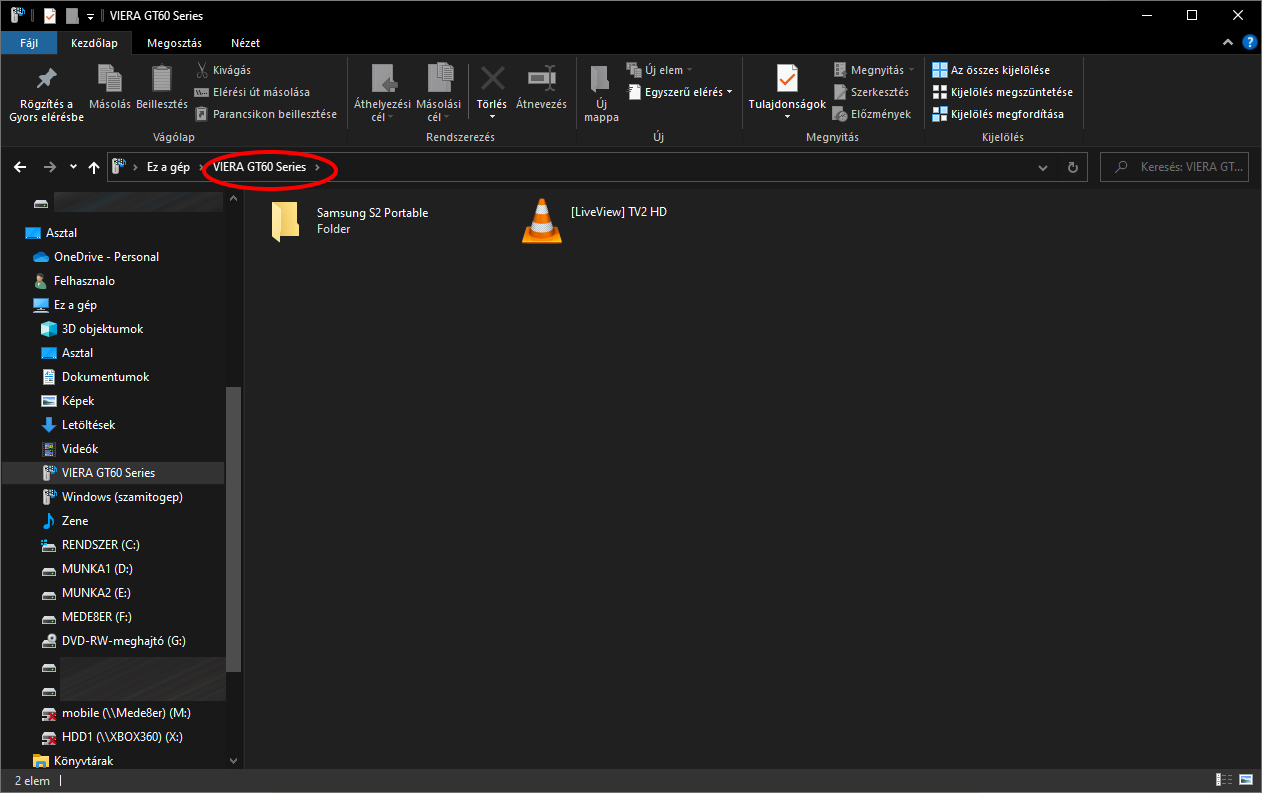Image resolution: width=1262 pixels, height=793 pixels.
Task: Switch to details view in status bar
Action: (x=1224, y=780)
